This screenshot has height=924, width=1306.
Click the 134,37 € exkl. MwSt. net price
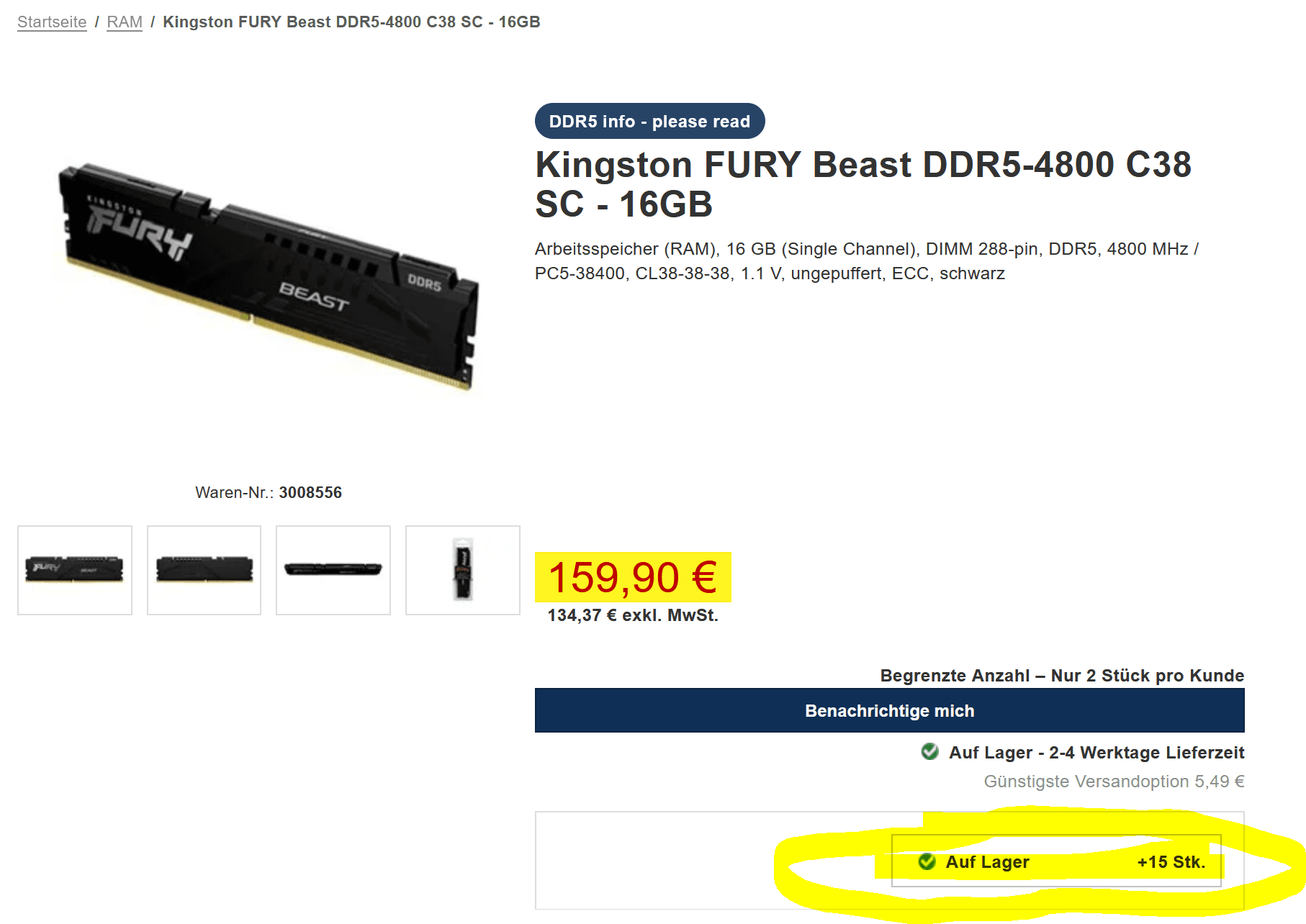coord(633,615)
